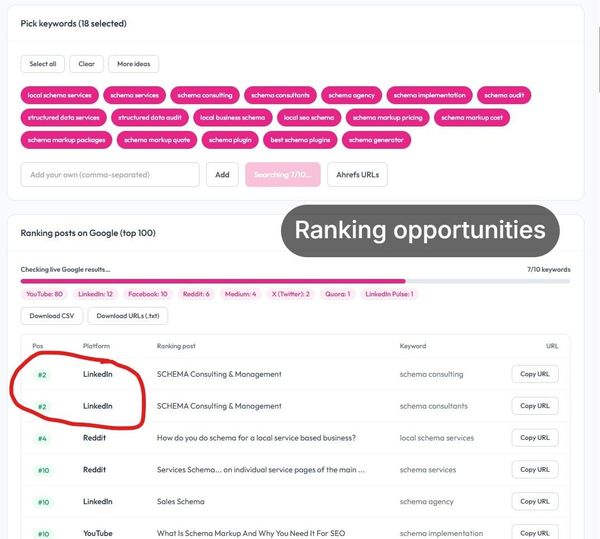Focus the 'Add your own' keyword input
Screen dimensions: 600x539
110,175
